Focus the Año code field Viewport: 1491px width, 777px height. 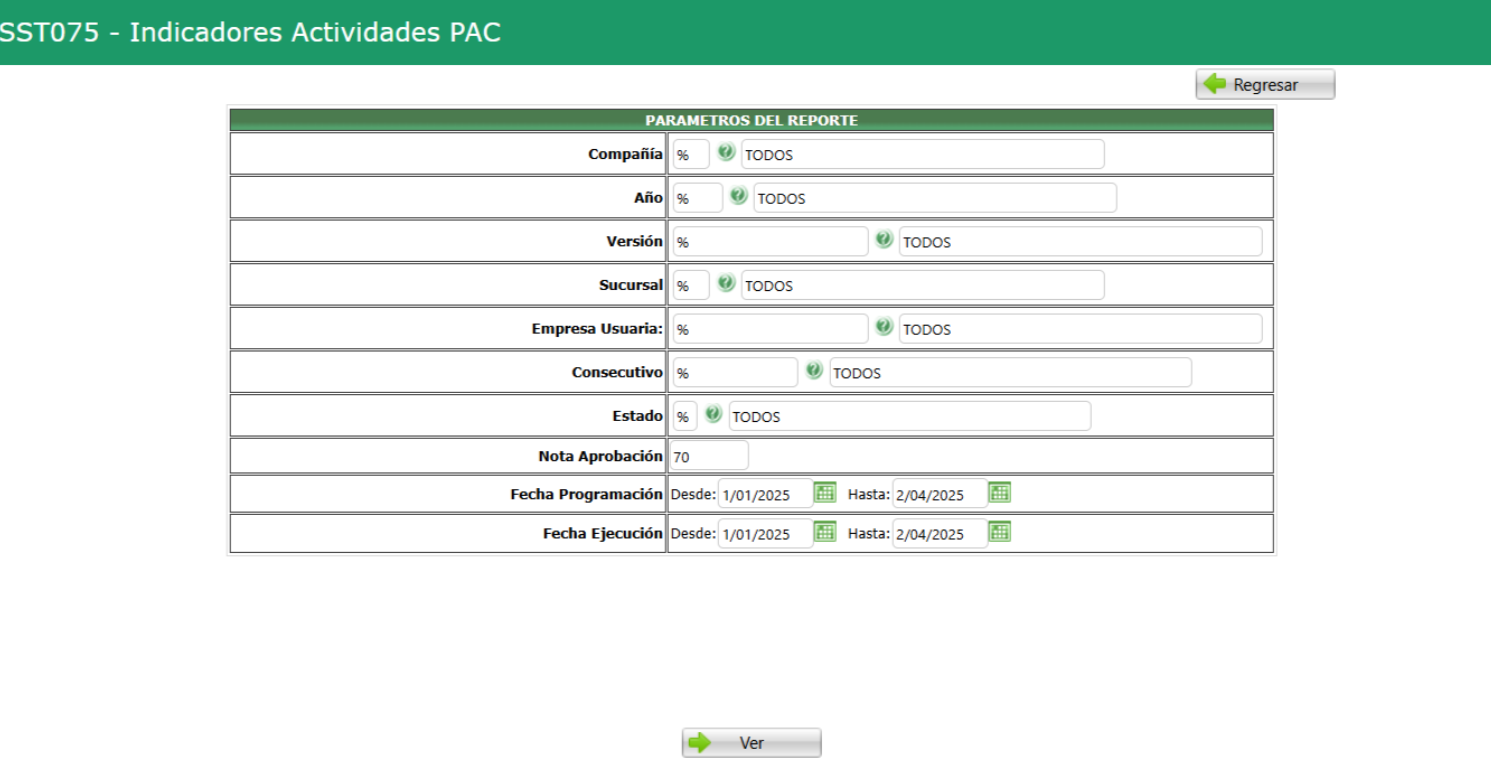(697, 198)
